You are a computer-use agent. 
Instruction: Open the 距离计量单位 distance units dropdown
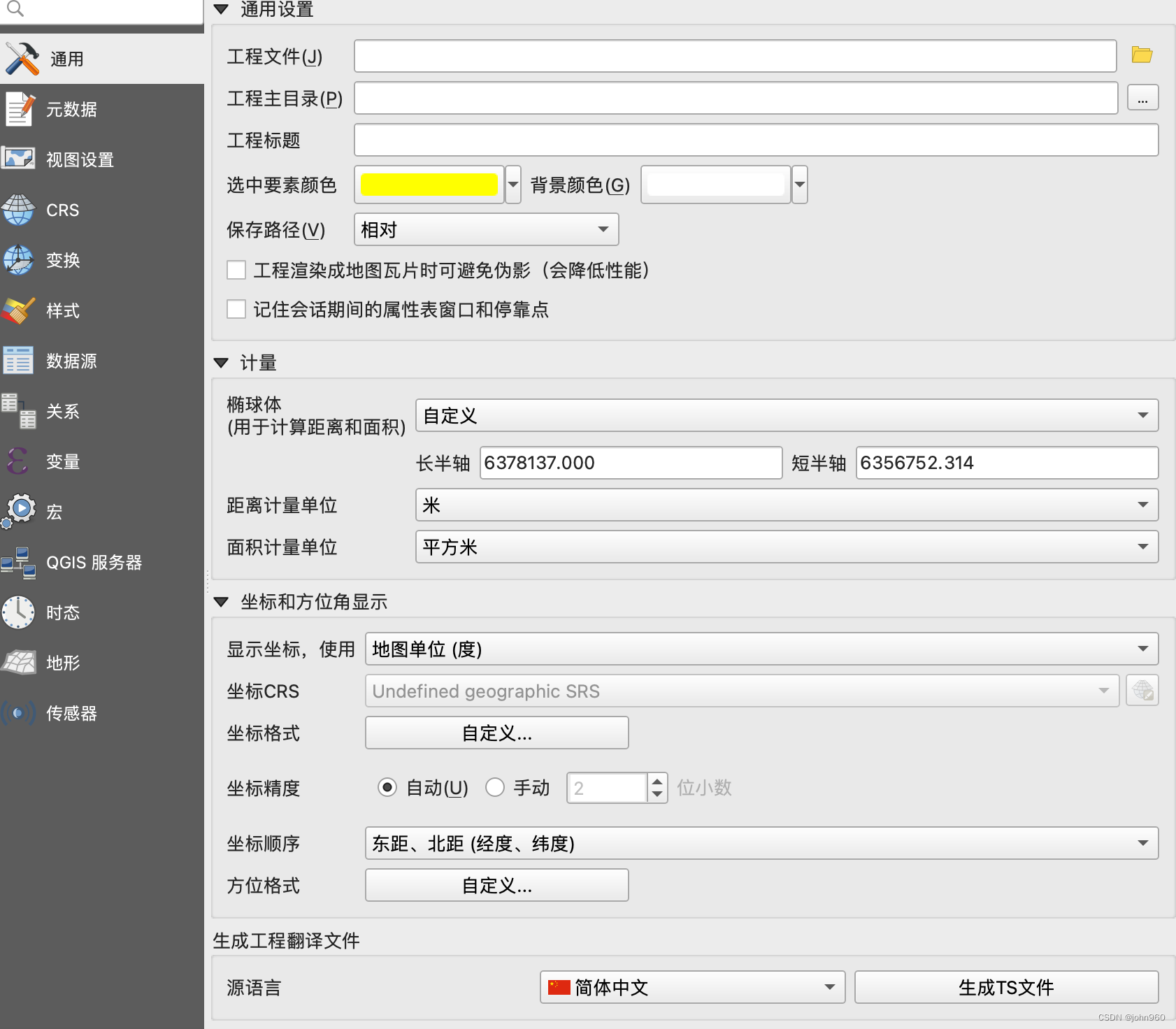[x=787, y=505]
